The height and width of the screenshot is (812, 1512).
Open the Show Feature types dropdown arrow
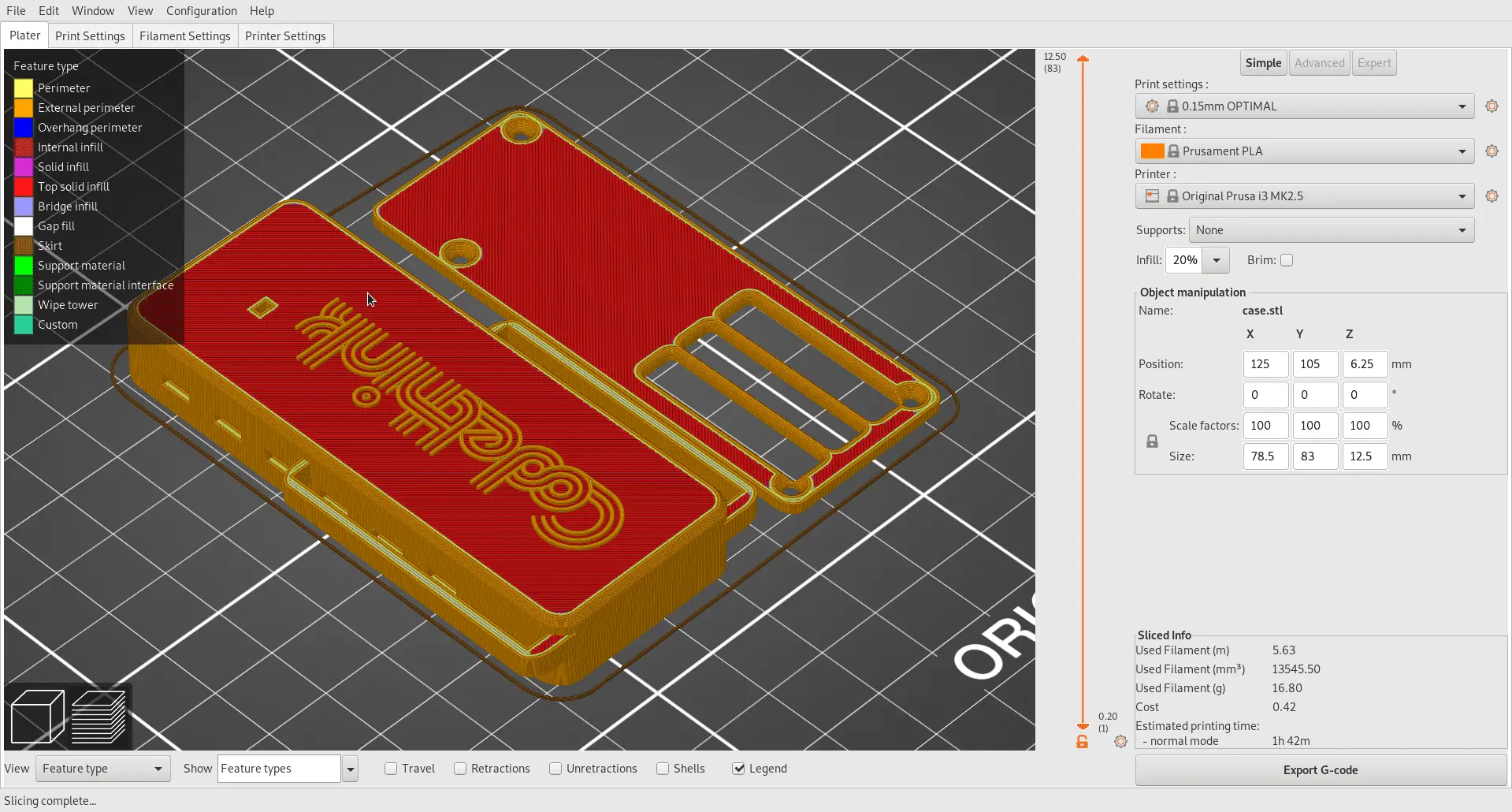pos(351,769)
